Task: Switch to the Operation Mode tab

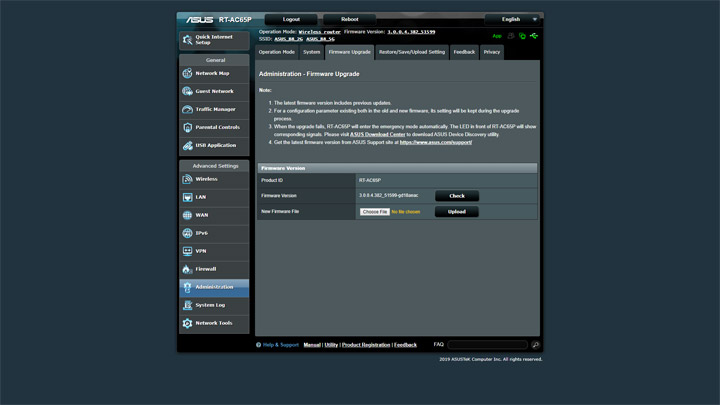Action: click(276, 52)
